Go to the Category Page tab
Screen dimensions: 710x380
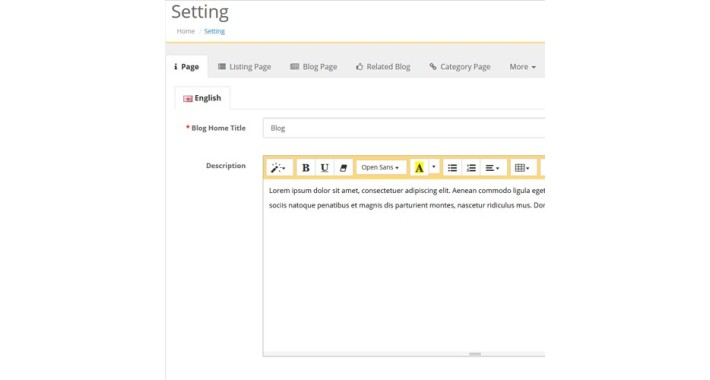coord(460,67)
